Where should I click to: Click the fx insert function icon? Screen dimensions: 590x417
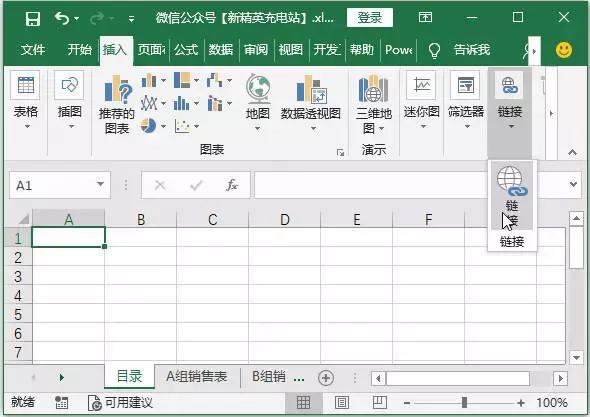pyautogui.click(x=232, y=185)
